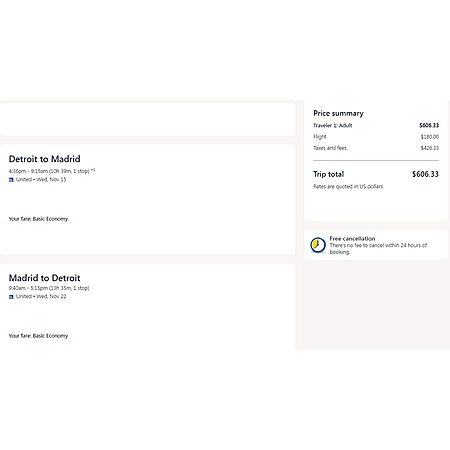Click the 4:36pm - 9:15am flight time details
450x450 pixels.
tap(49, 171)
